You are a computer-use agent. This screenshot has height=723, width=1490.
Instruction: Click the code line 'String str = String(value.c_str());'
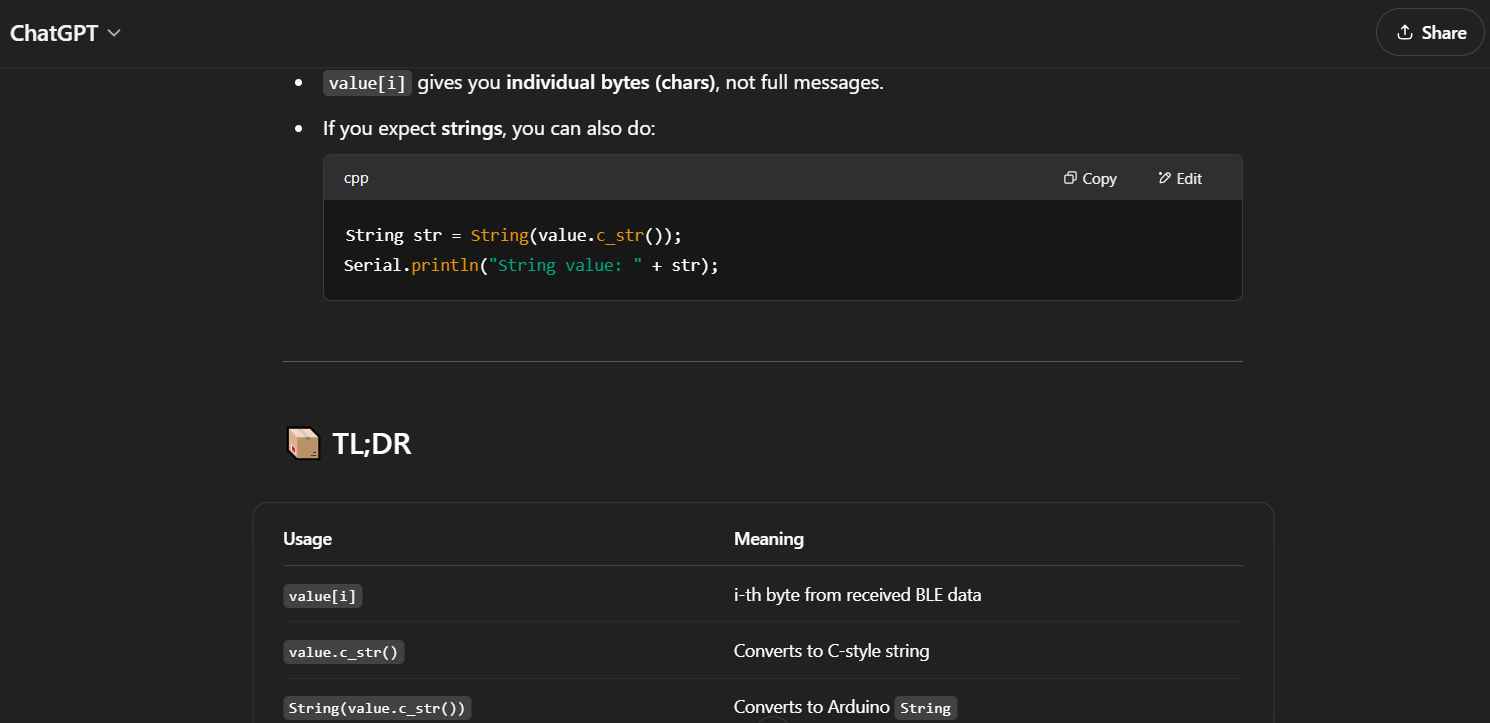[x=513, y=236]
